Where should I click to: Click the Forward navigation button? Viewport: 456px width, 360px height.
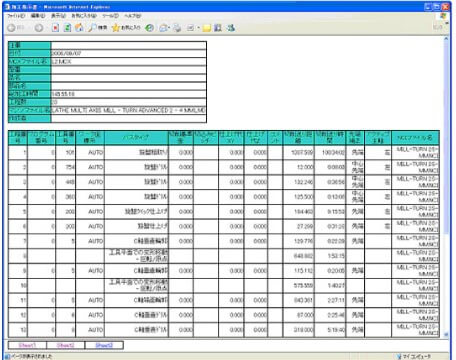click(39, 28)
